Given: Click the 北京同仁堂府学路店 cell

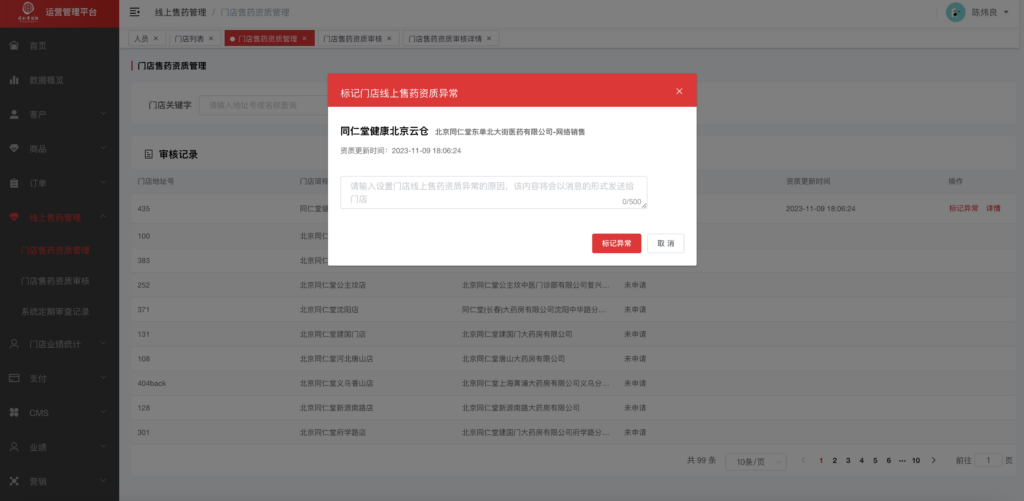Looking at the screenshot, I should click(333, 432).
